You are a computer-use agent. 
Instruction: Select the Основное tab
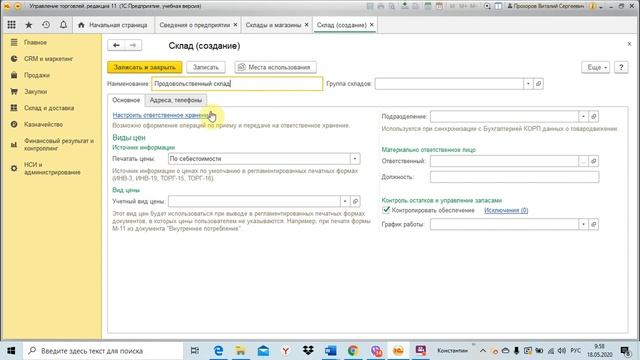pos(126,100)
